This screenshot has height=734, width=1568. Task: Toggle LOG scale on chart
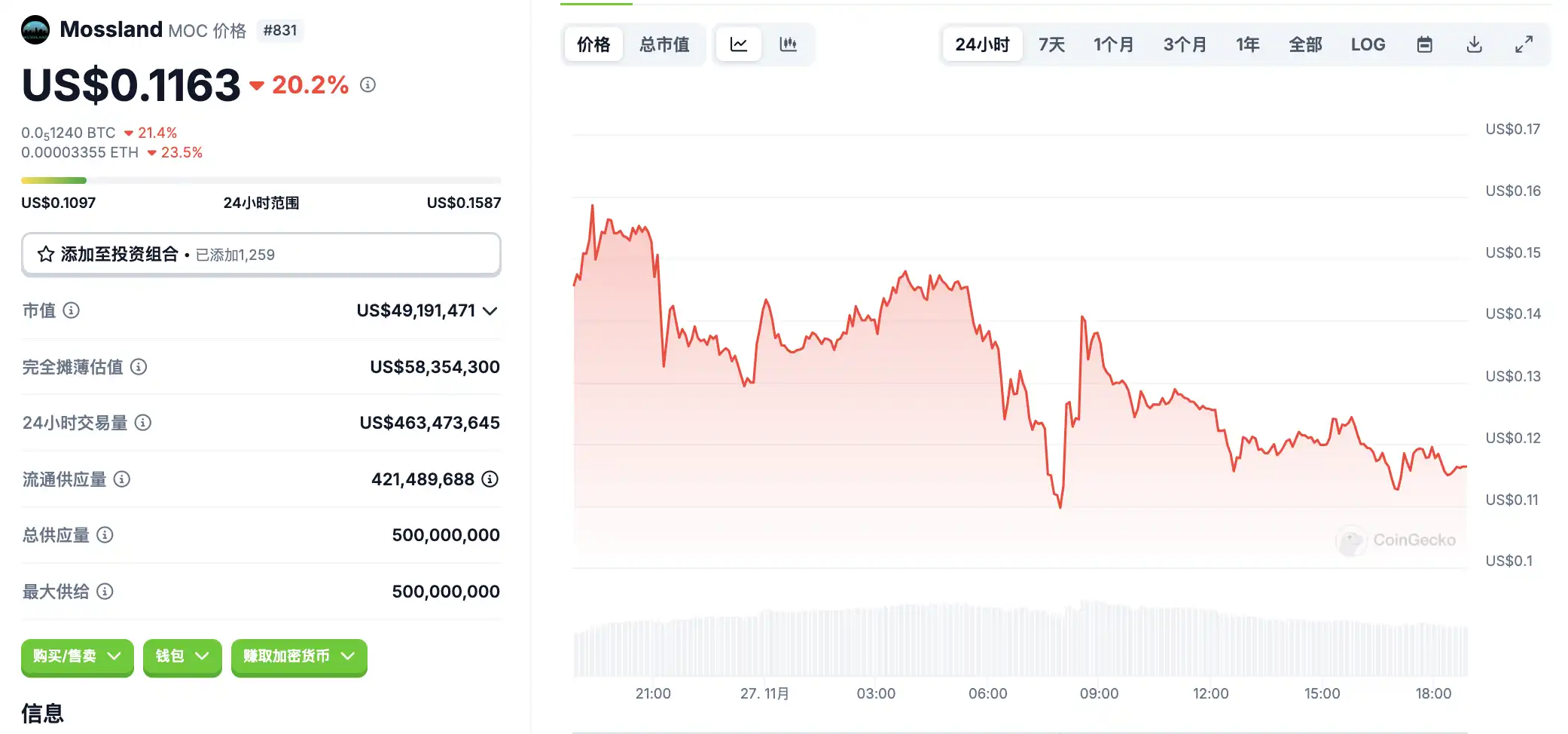coord(1368,44)
